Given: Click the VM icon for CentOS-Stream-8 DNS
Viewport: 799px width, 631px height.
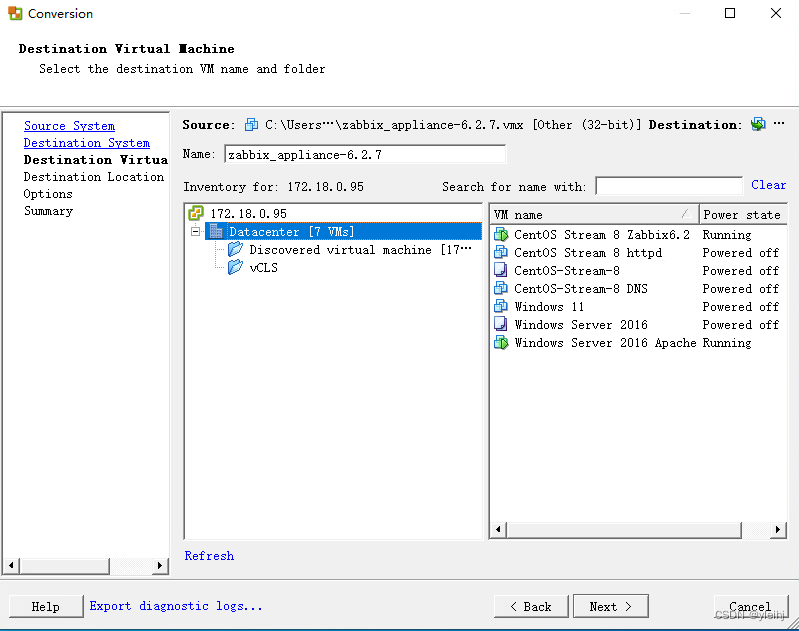Looking at the screenshot, I should point(501,288).
